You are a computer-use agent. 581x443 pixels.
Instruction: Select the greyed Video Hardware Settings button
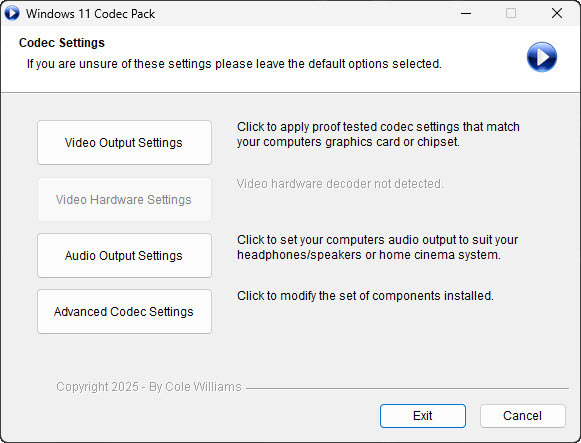(x=124, y=200)
